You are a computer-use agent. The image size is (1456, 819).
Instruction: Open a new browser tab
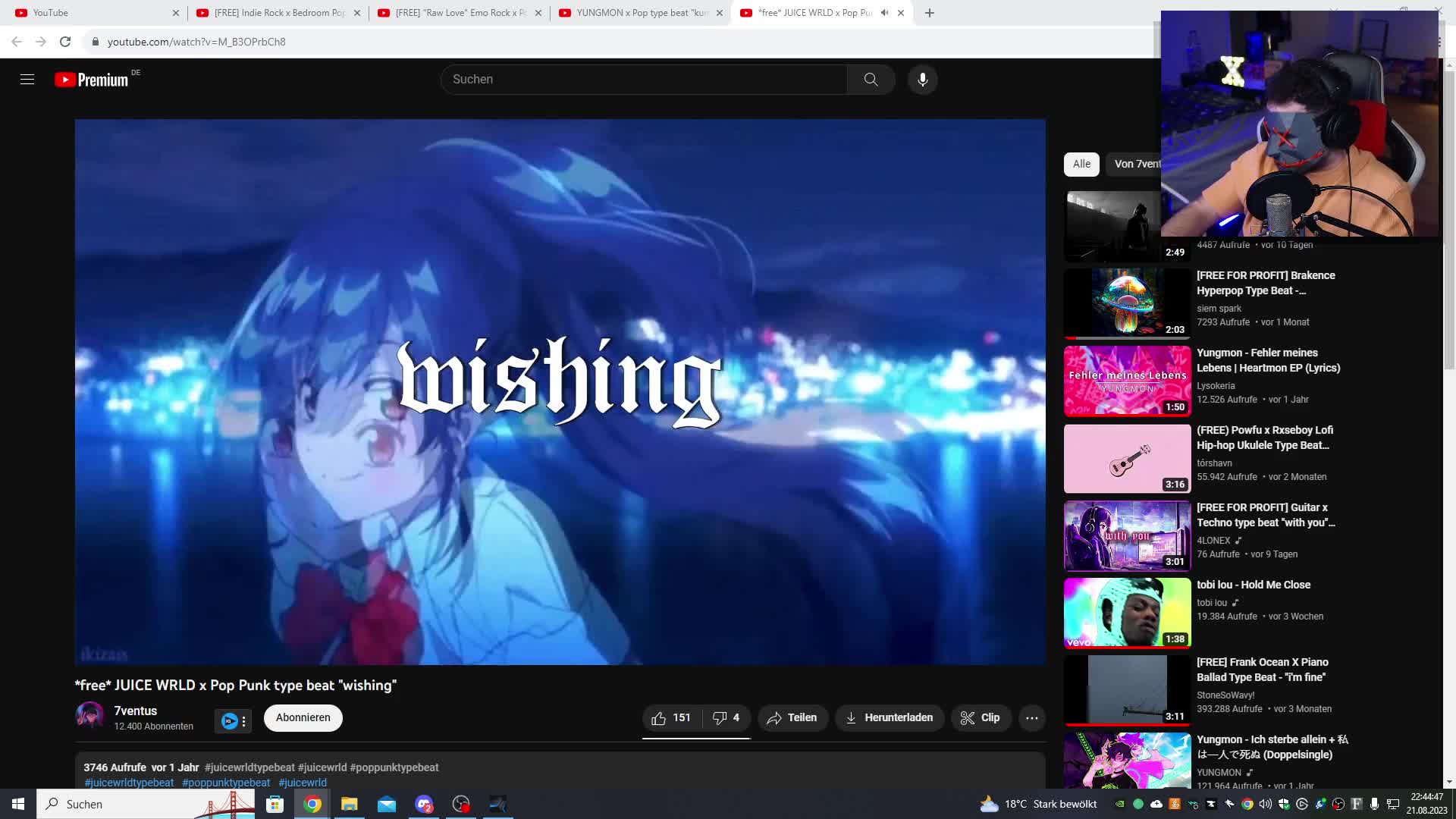[x=930, y=13]
